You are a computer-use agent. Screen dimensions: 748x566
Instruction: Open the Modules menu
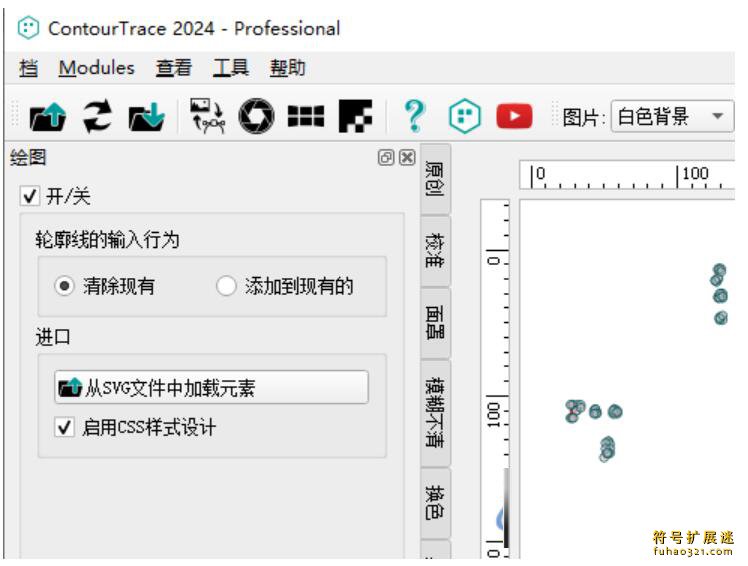[96, 68]
